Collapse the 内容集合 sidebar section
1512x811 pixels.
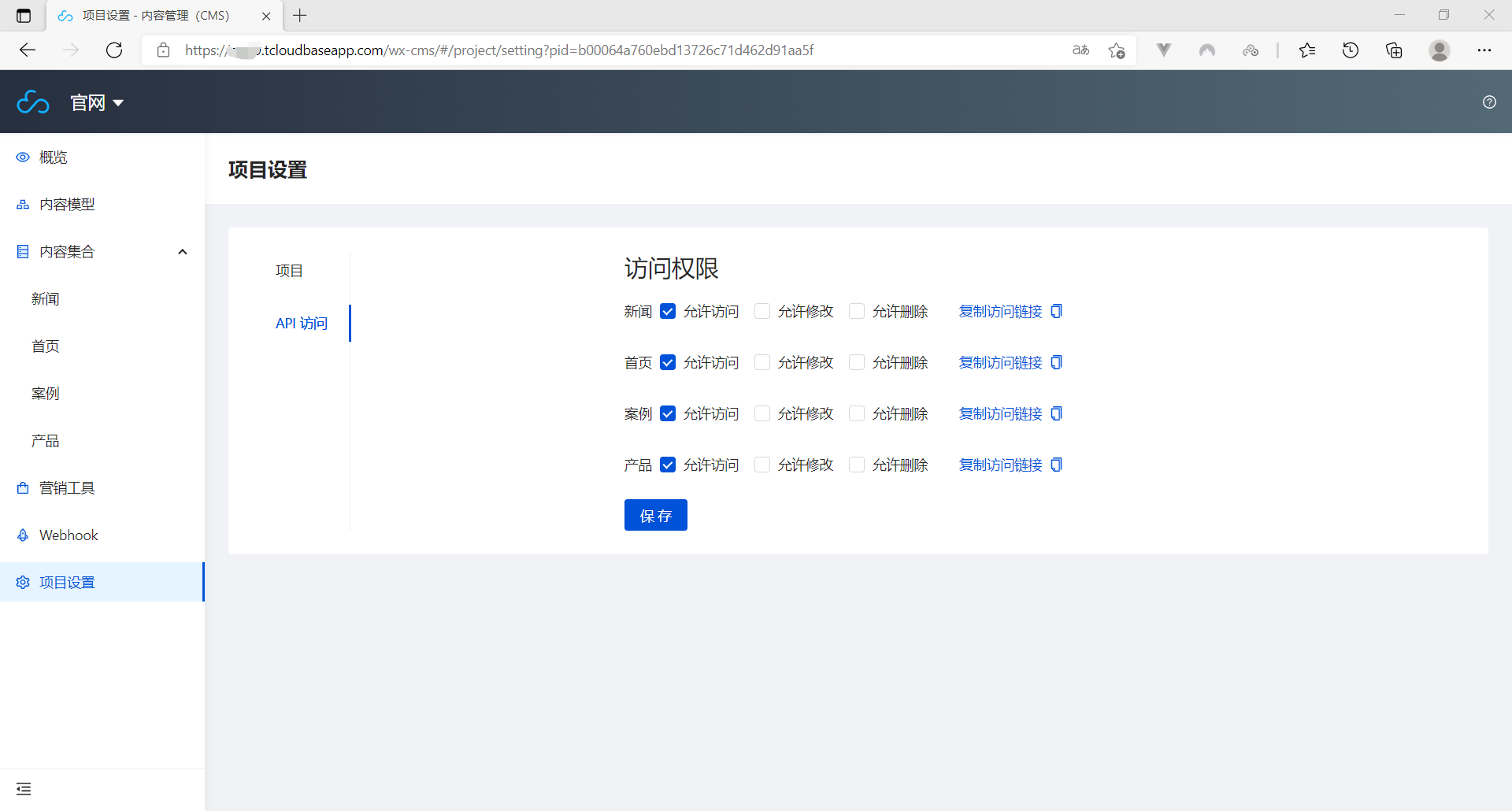pyautogui.click(x=182, y=252)
